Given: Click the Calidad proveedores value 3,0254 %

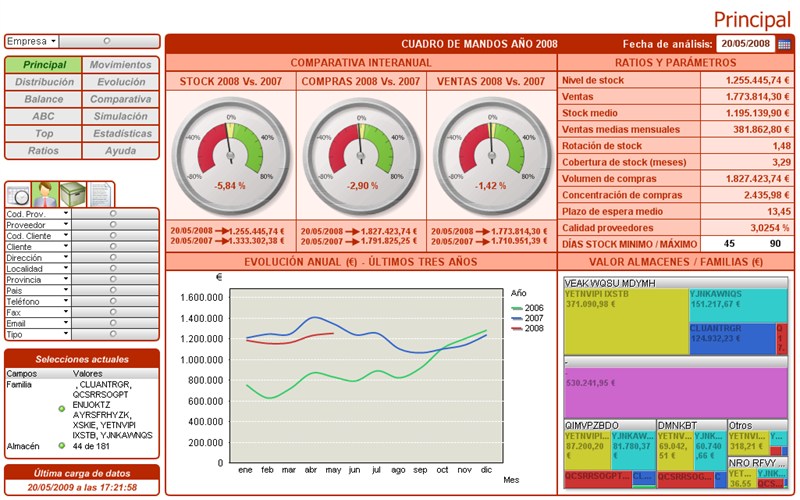Looking at the screenshot, I should point(769,228).
